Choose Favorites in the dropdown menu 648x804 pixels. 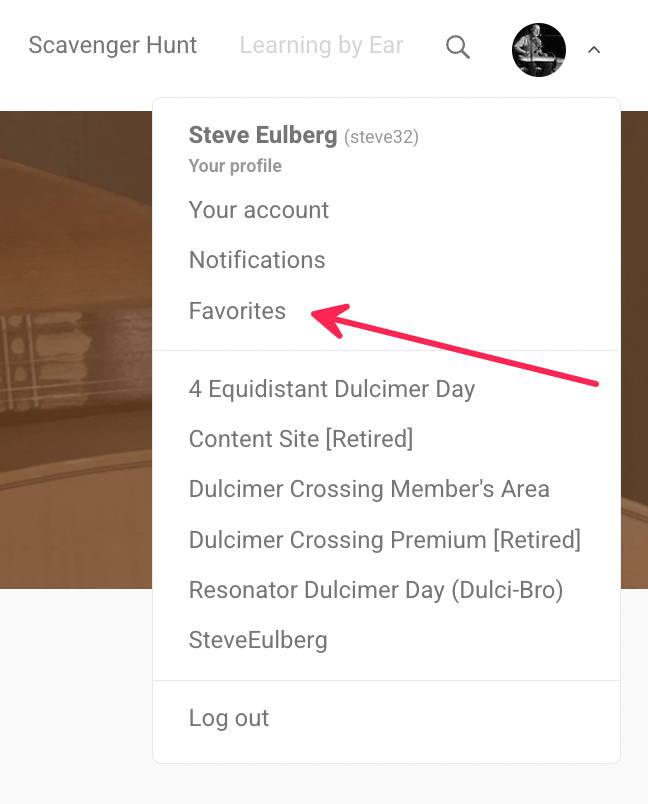[x=237, y=311]
